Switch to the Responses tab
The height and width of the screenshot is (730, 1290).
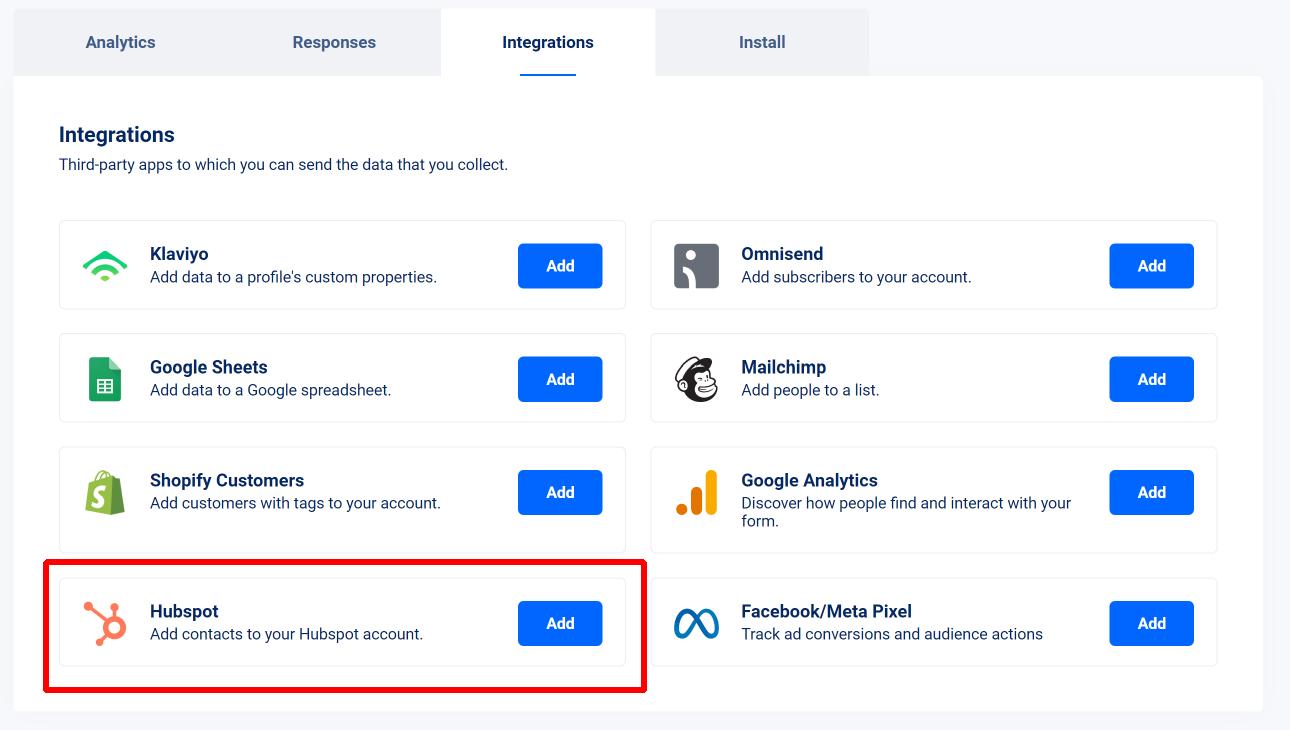click(334, 42)
